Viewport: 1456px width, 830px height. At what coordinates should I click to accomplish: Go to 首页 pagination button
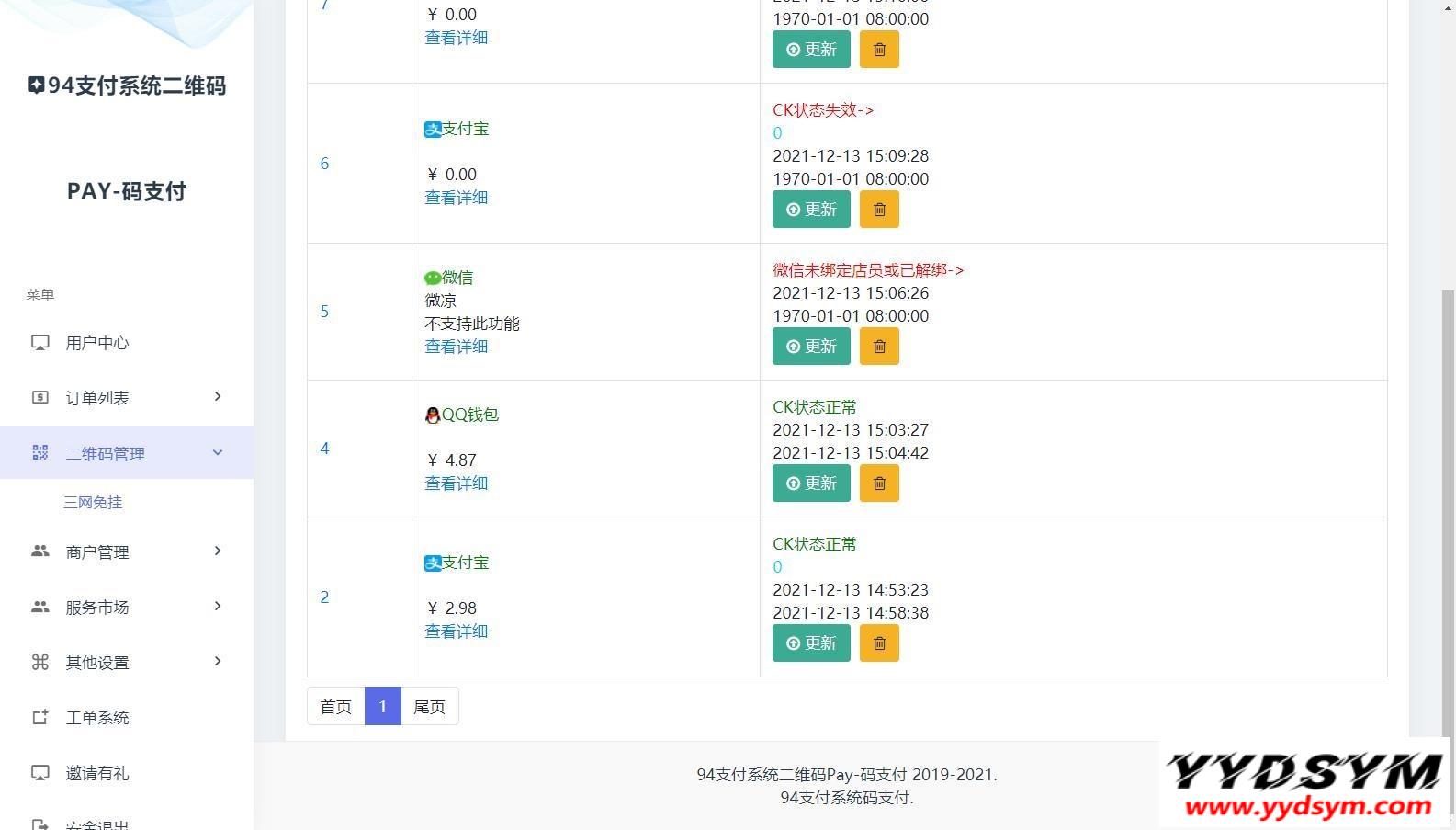(336, 707)
